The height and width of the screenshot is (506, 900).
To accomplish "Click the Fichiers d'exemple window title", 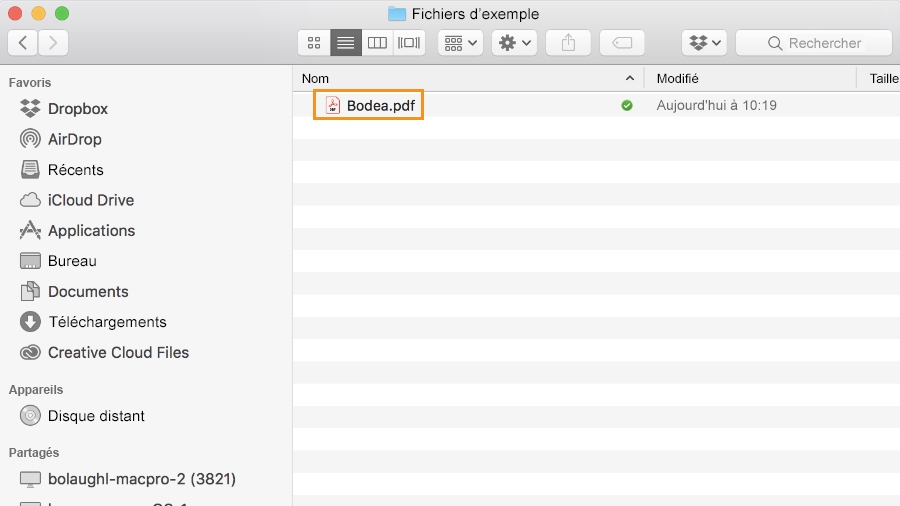I will click(475, 14).
